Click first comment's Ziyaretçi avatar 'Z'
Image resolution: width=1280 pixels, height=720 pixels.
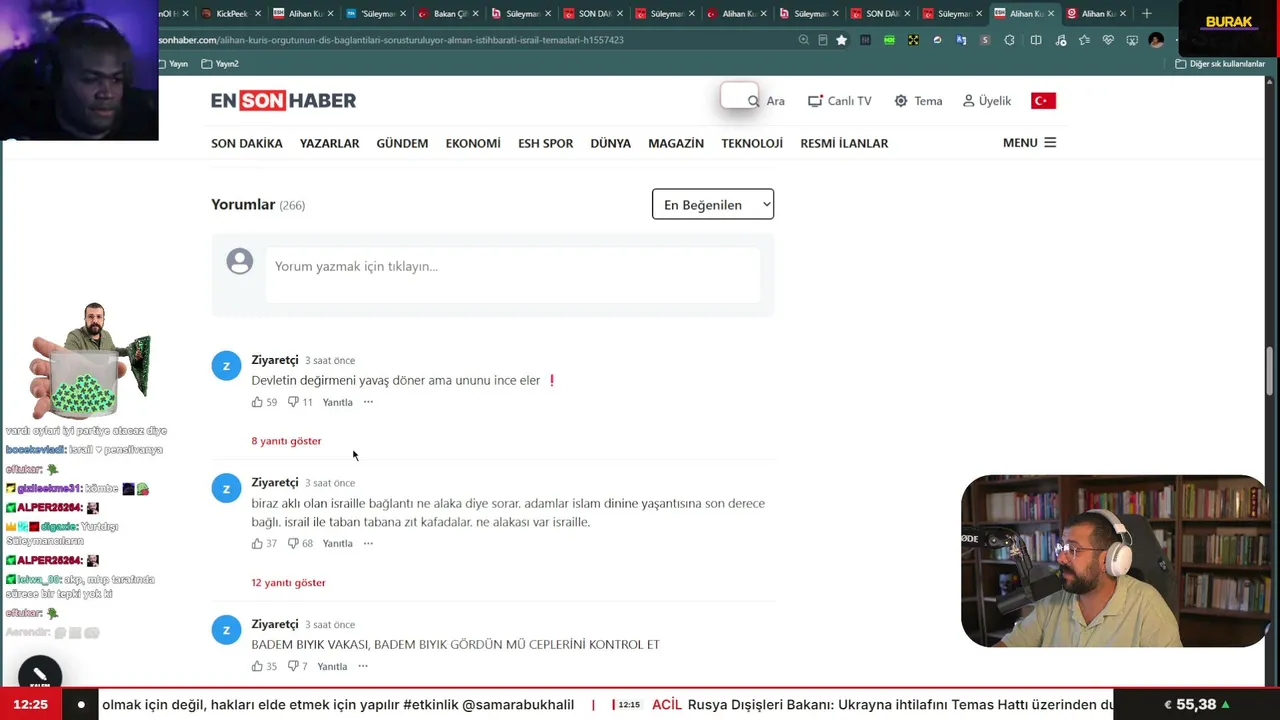pos(226,366)
